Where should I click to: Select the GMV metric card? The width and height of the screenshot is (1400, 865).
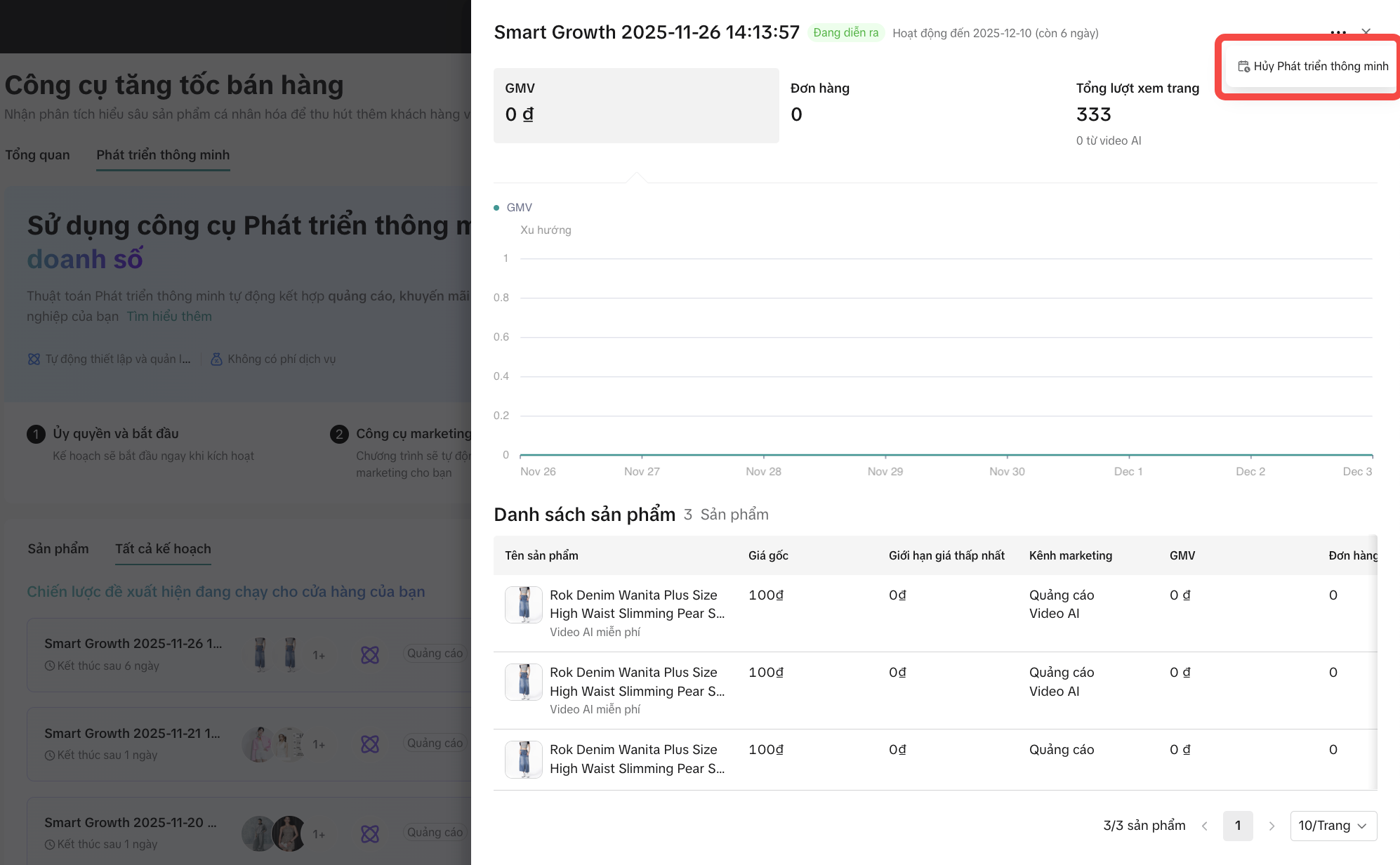pos(635,105)
